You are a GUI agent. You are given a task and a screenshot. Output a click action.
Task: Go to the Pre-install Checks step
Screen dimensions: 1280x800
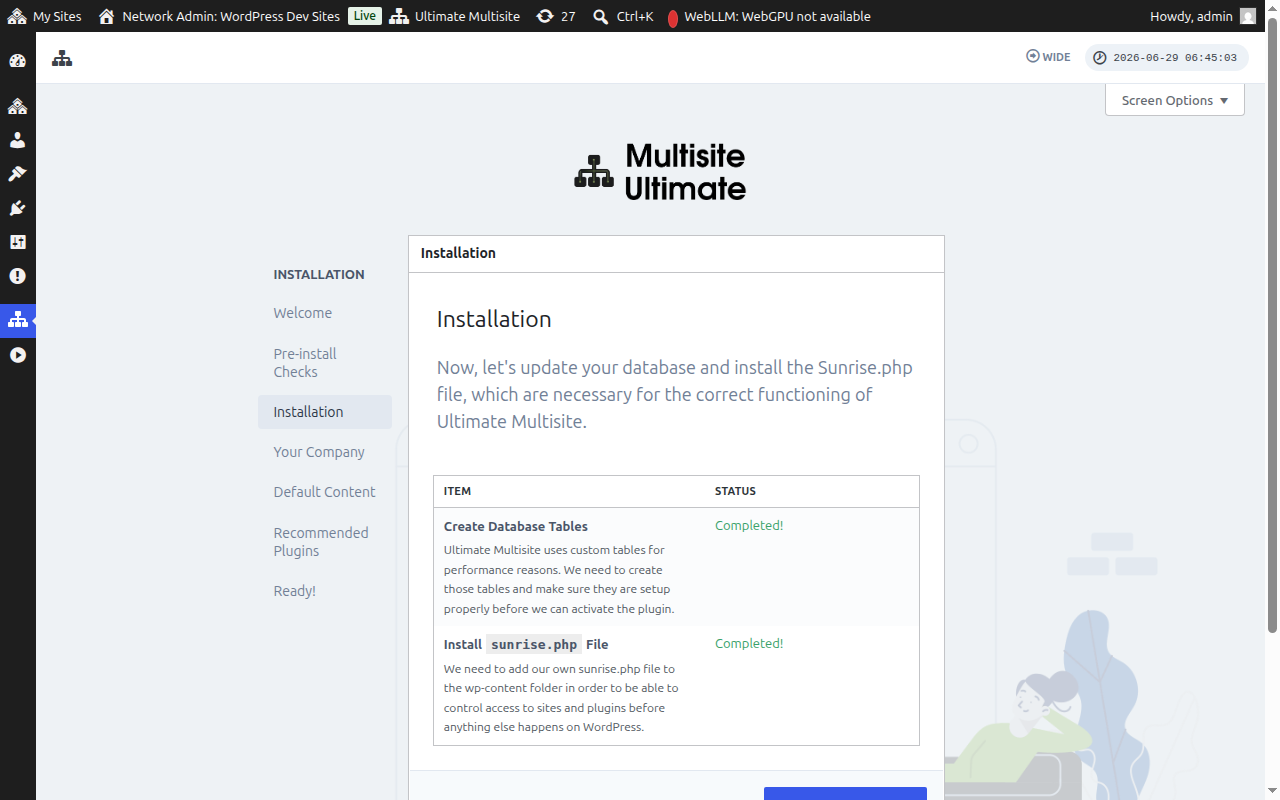[305, 363]
